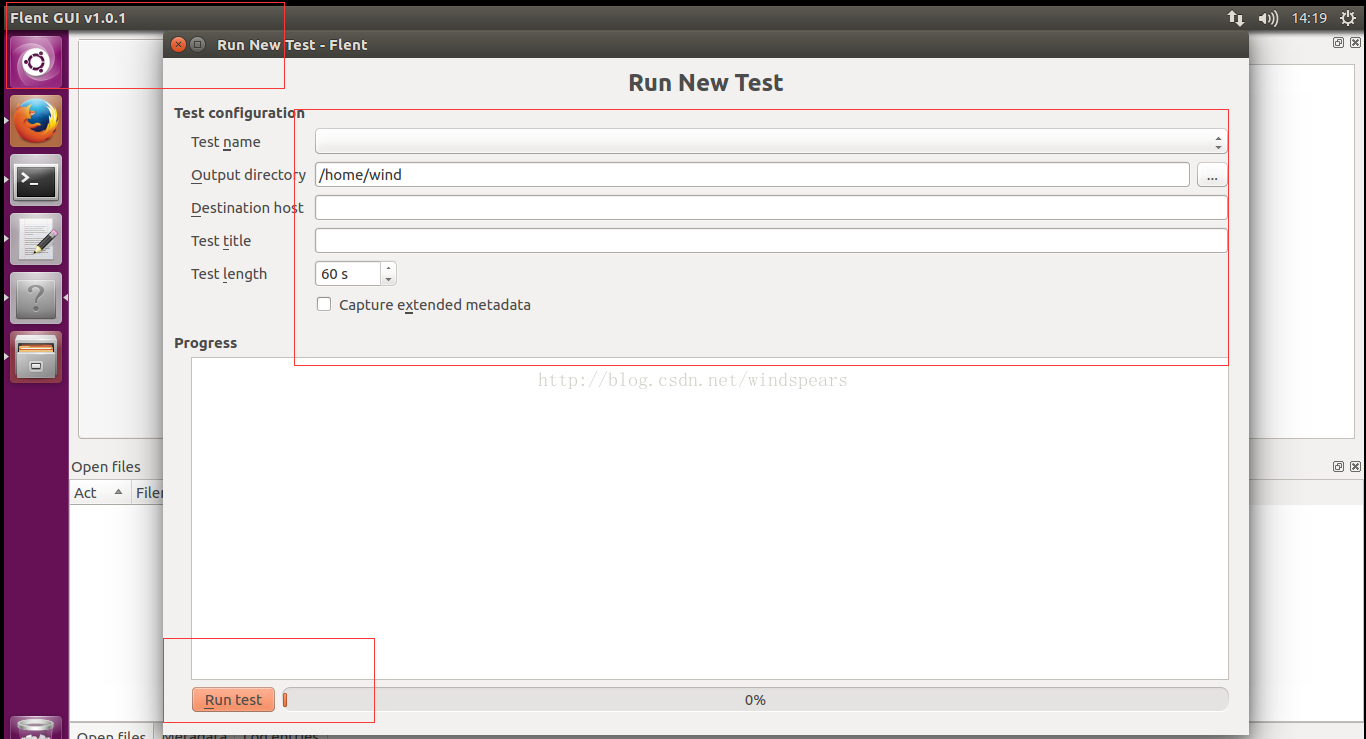
Task: Click the Test title label
Action: pyautogui.click(x=221, y=241)
